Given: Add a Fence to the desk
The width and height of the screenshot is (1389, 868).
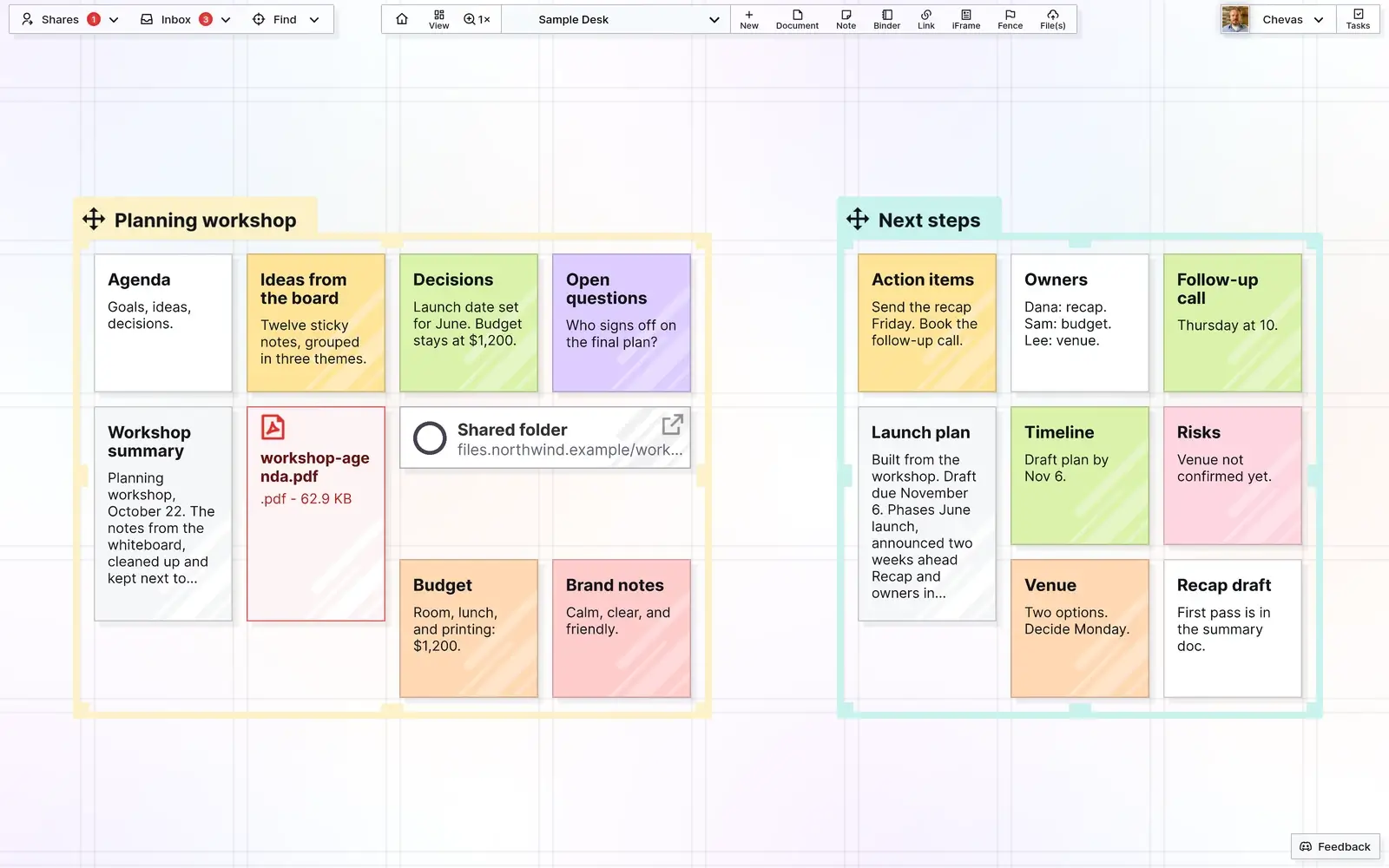Looking at the screenshot, I should tap(1010, 19).
